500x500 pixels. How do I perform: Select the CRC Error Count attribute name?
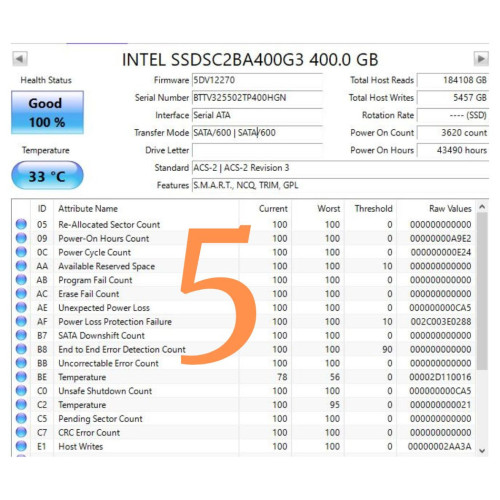(89, 433)
